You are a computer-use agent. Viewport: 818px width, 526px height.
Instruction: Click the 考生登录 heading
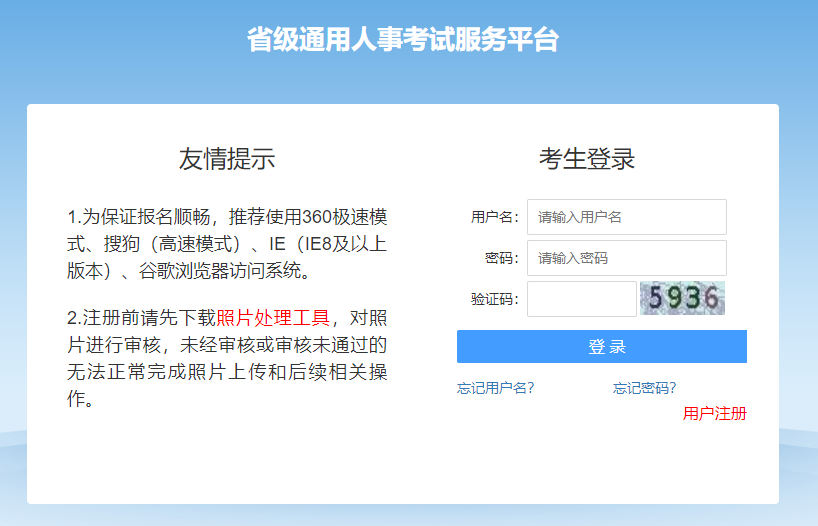(x=587, y=158)
